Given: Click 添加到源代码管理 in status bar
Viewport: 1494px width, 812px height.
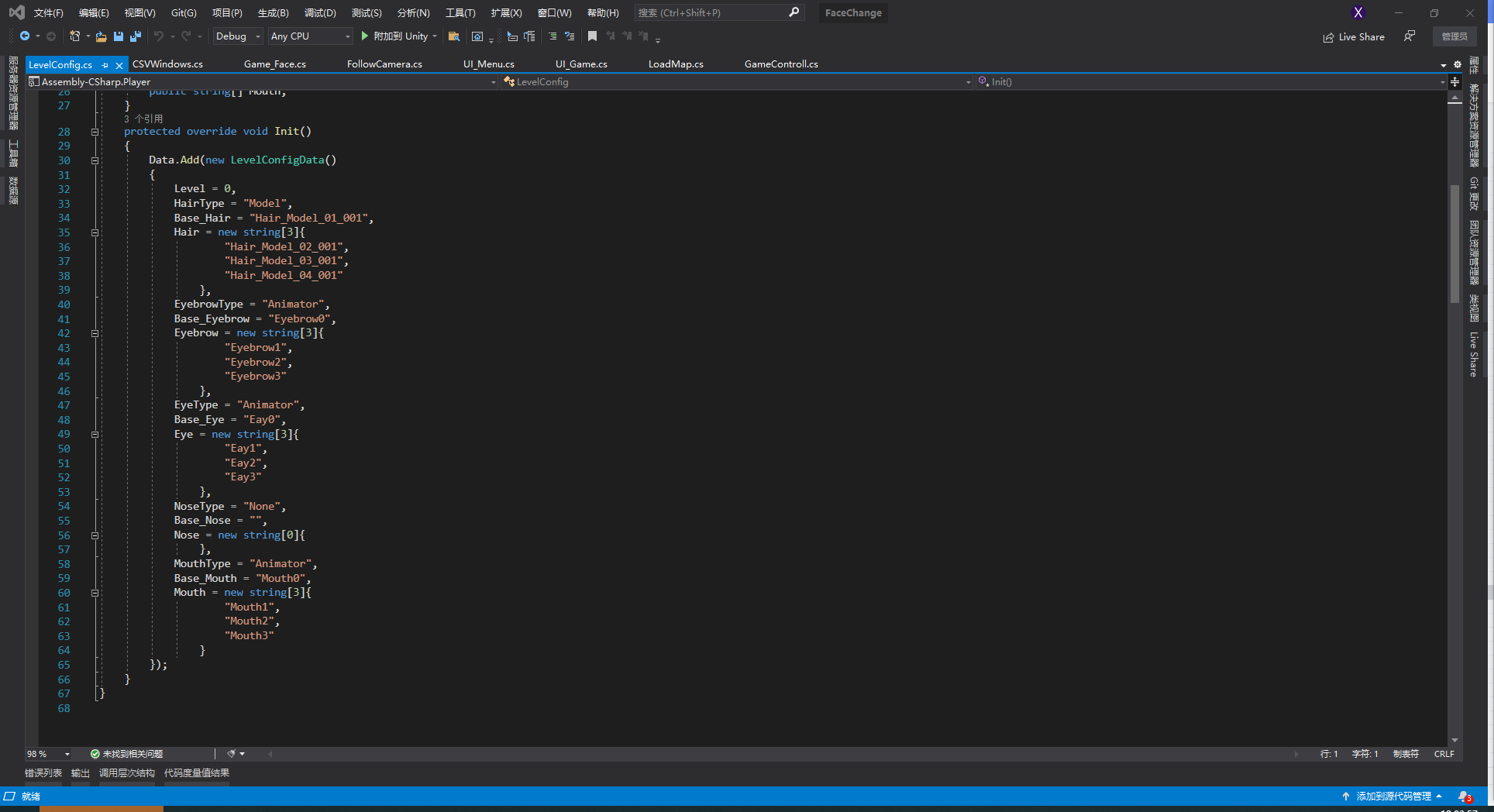Looking at the screenshot, I should (x=1392, y=797).
